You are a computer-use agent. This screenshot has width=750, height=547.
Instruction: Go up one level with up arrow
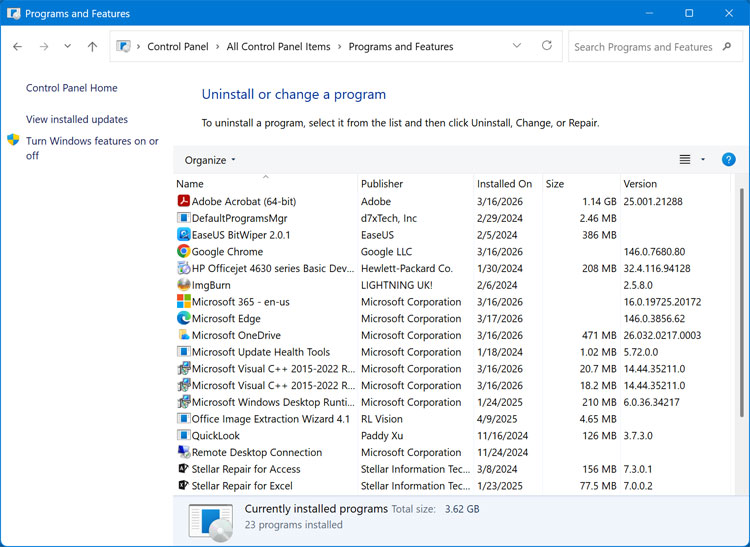tap(92, 46)
